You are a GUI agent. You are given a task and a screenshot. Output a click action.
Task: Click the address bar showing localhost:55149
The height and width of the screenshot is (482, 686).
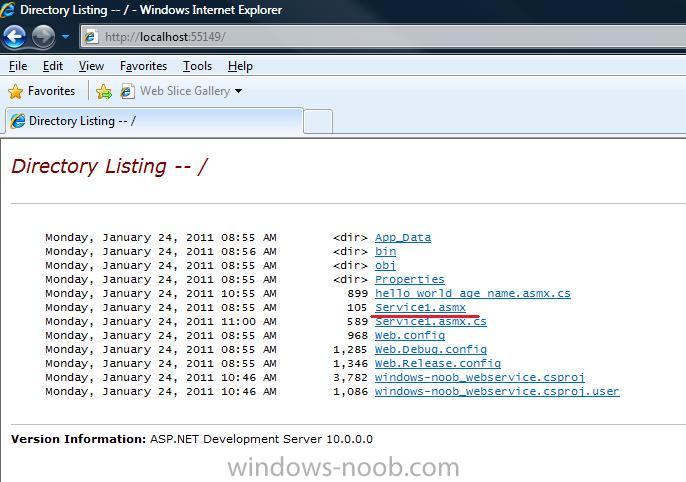383,37
